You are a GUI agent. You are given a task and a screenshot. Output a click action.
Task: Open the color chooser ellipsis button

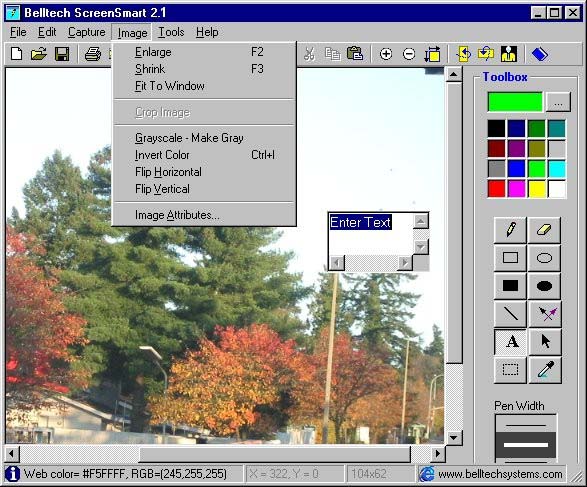coord(558,102)
